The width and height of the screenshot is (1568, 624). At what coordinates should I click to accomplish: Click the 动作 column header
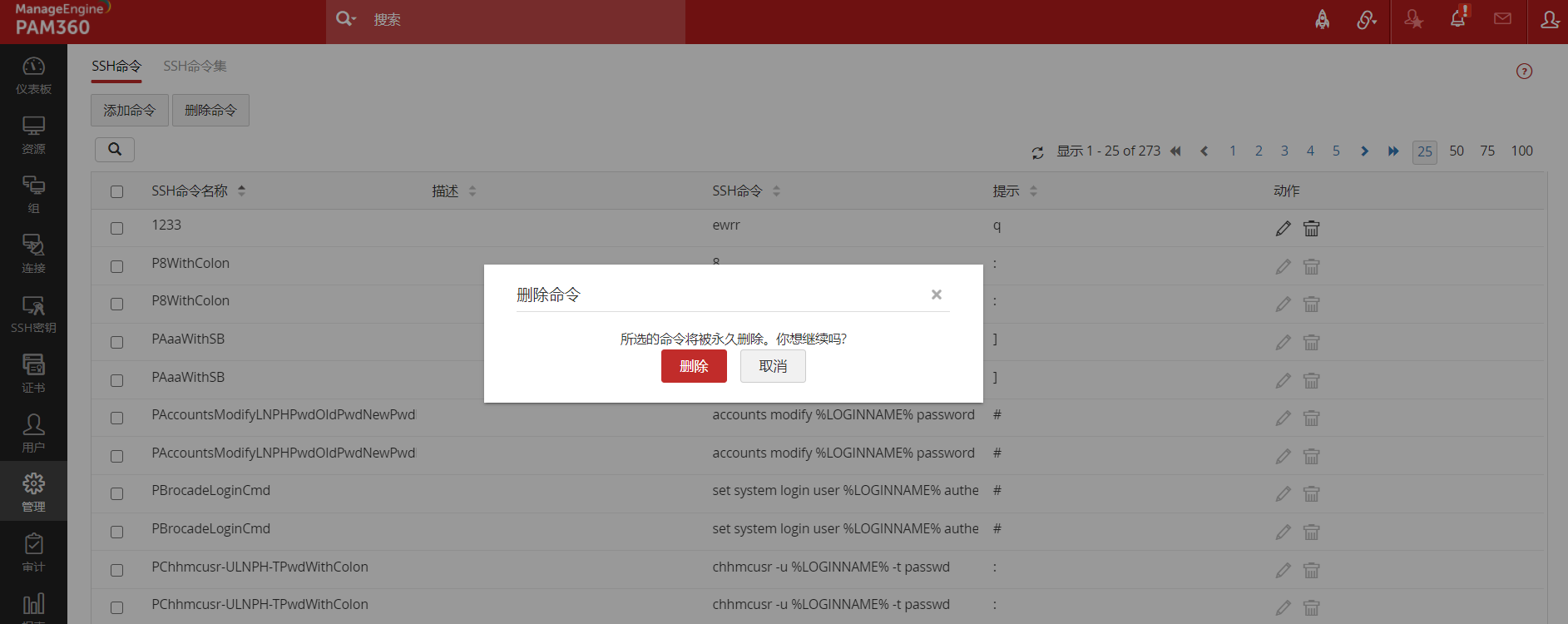pos(1286,191)
